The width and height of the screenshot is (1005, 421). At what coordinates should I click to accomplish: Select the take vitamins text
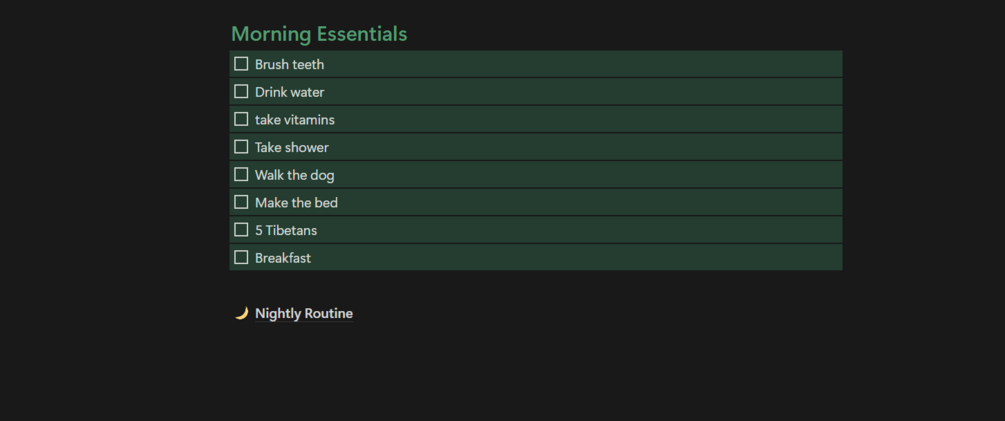(294, 120)
